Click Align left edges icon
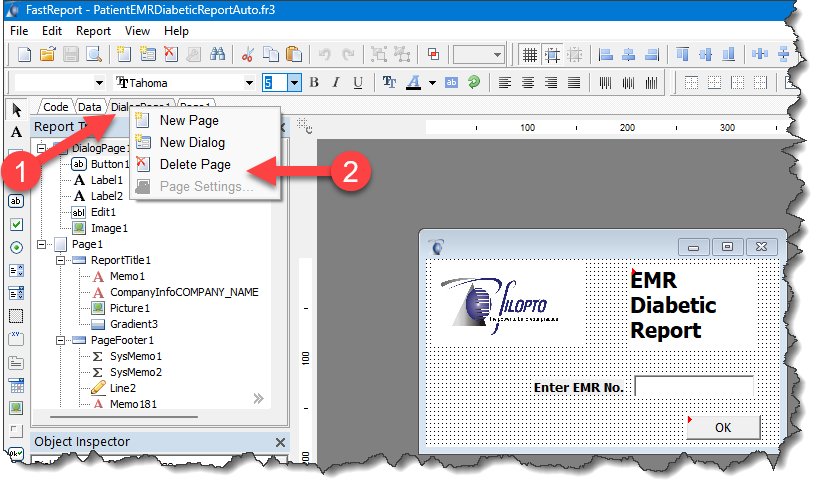Viewport: 827px width, 496px height. pyautogui.click(x=606, y=54)
